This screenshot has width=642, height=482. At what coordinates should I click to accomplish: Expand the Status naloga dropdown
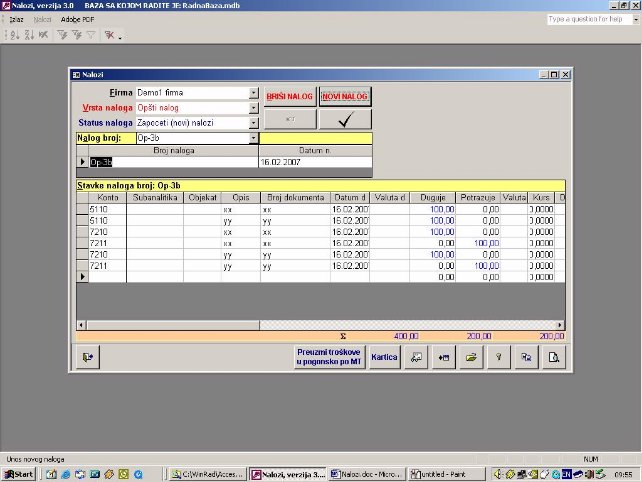254,123
